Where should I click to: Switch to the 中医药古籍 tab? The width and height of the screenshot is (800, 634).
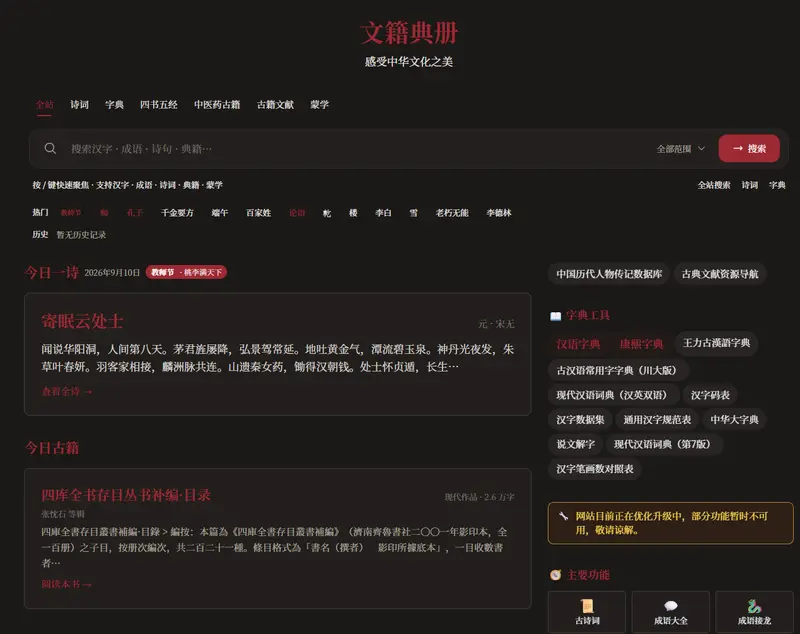(x=217, y=105)
